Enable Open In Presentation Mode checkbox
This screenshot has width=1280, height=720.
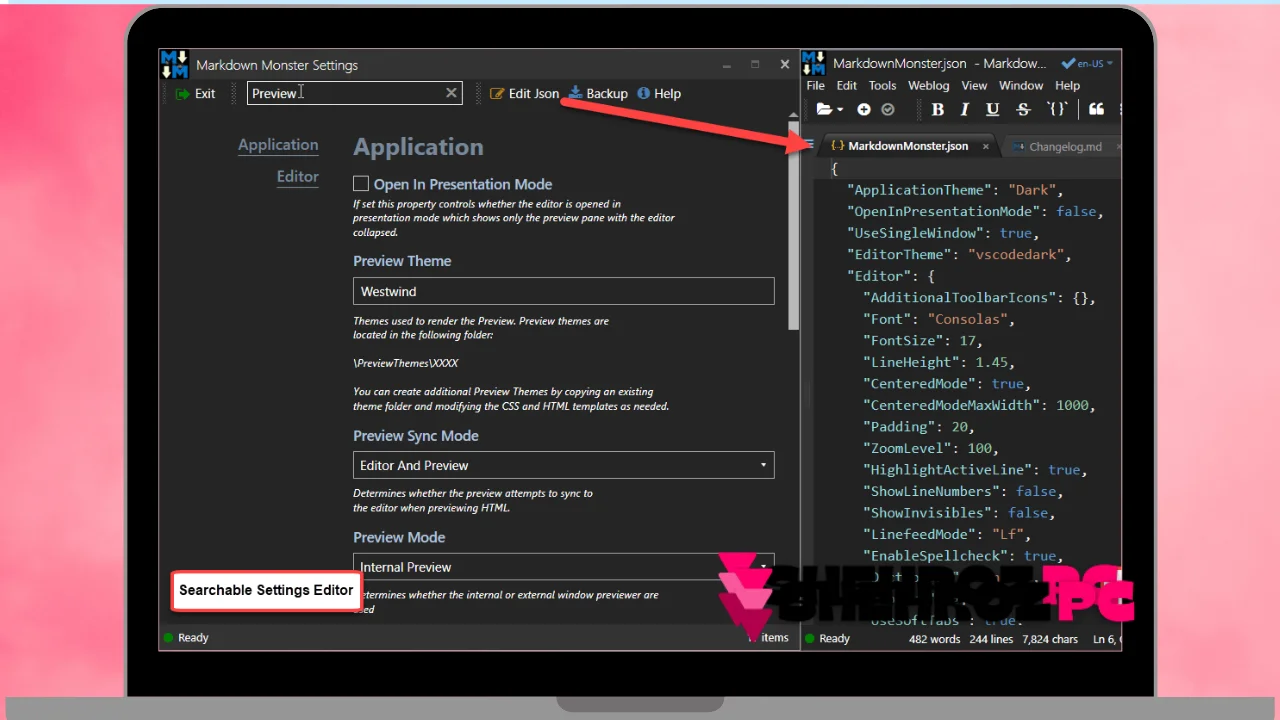point(361,184)
